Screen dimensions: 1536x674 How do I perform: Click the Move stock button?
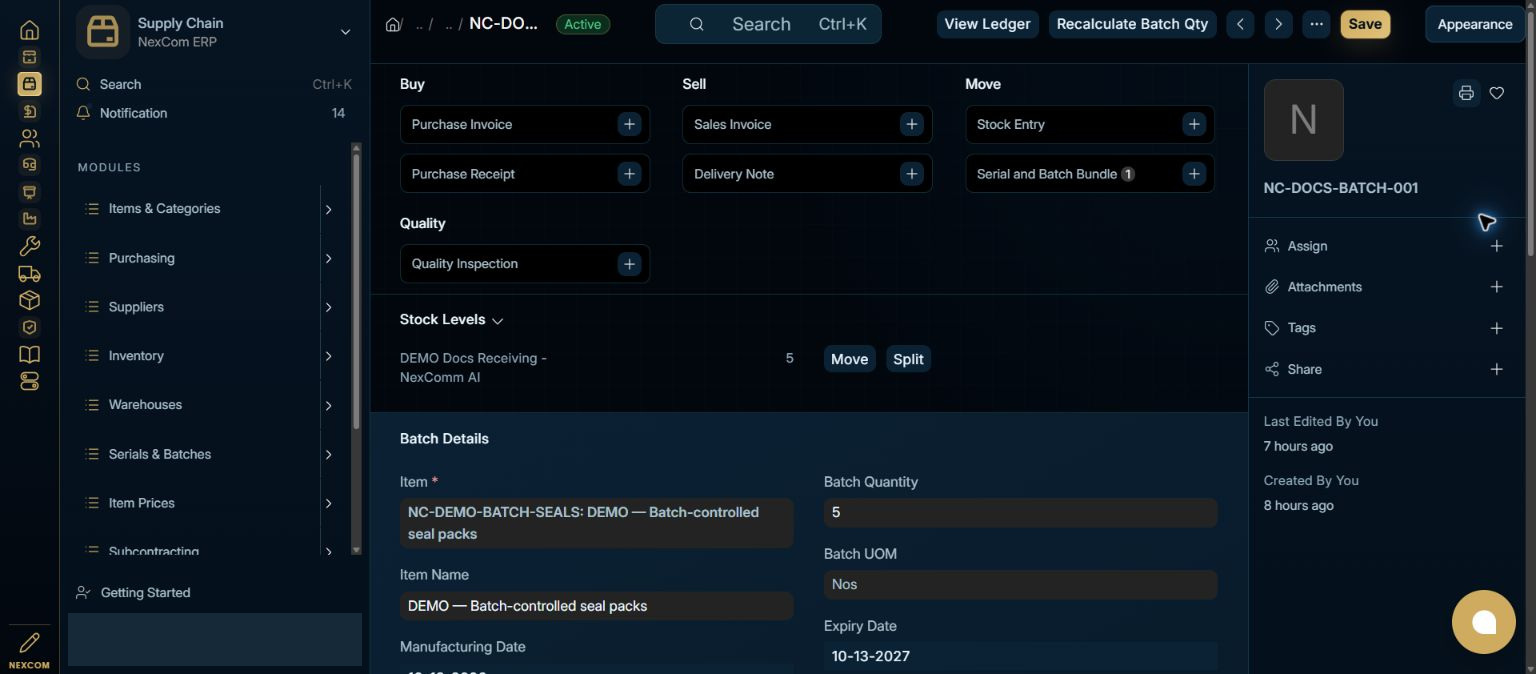(x=850, y=359)
